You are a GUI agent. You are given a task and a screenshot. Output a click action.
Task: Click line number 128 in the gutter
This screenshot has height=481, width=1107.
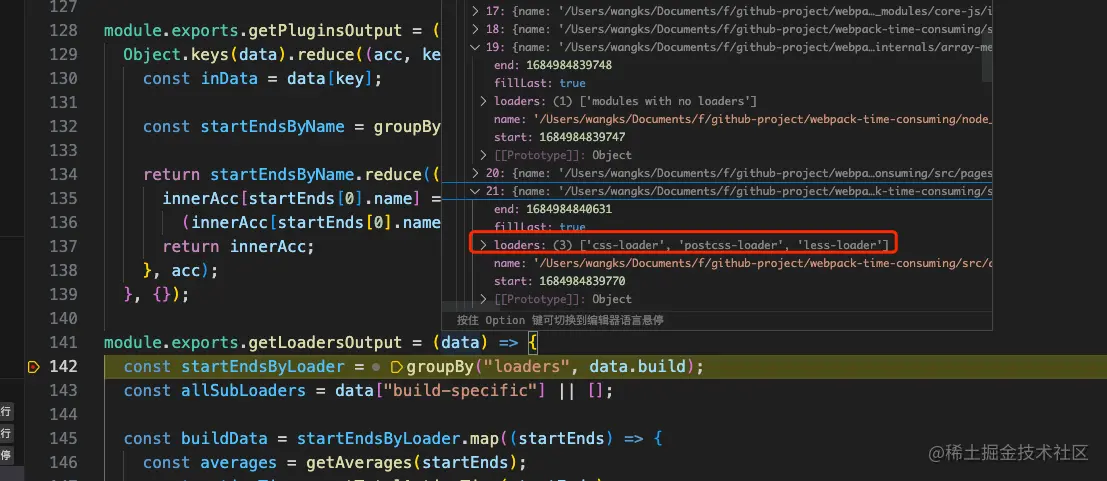point(64,30)
